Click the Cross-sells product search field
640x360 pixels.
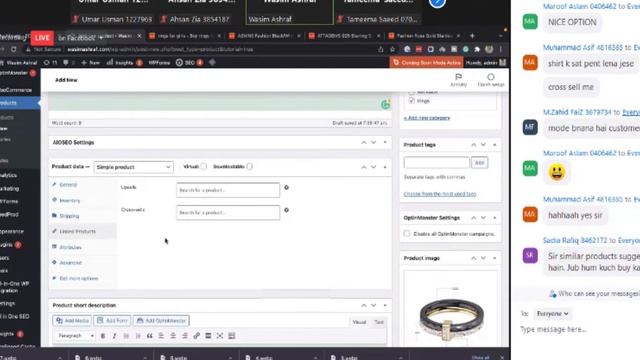tap(228, 213)
